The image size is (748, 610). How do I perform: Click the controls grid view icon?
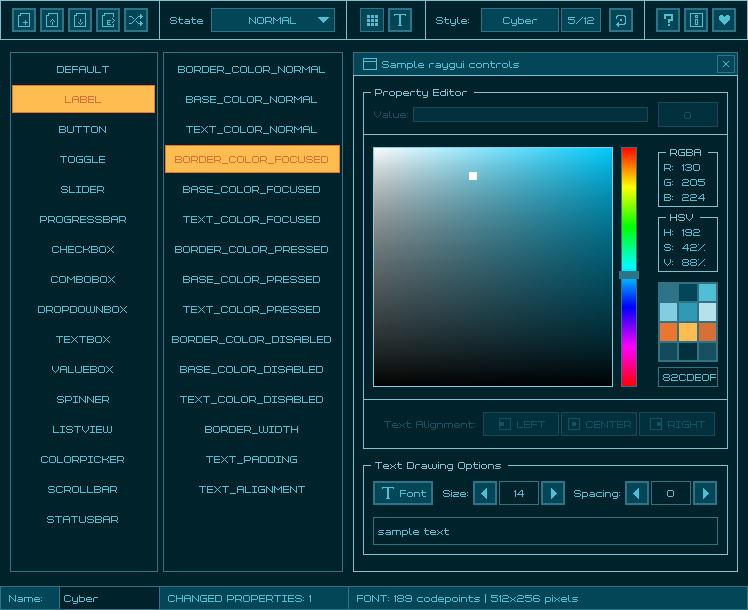(372, 20)
